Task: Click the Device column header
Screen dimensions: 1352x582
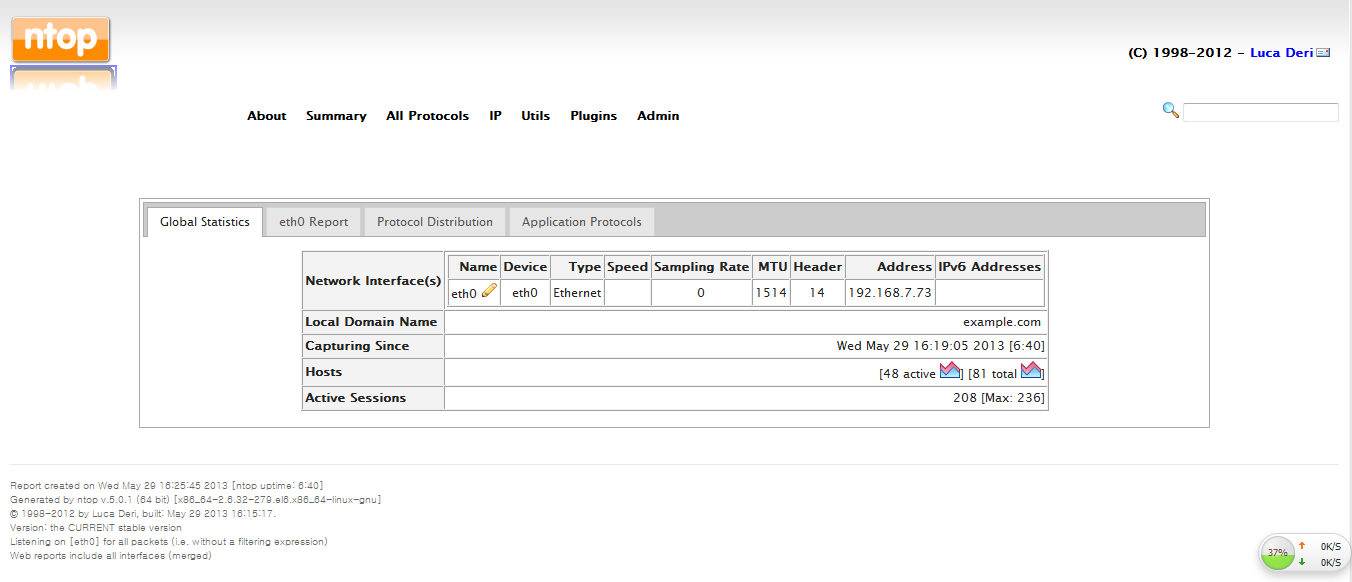Action: pos(525,267)
